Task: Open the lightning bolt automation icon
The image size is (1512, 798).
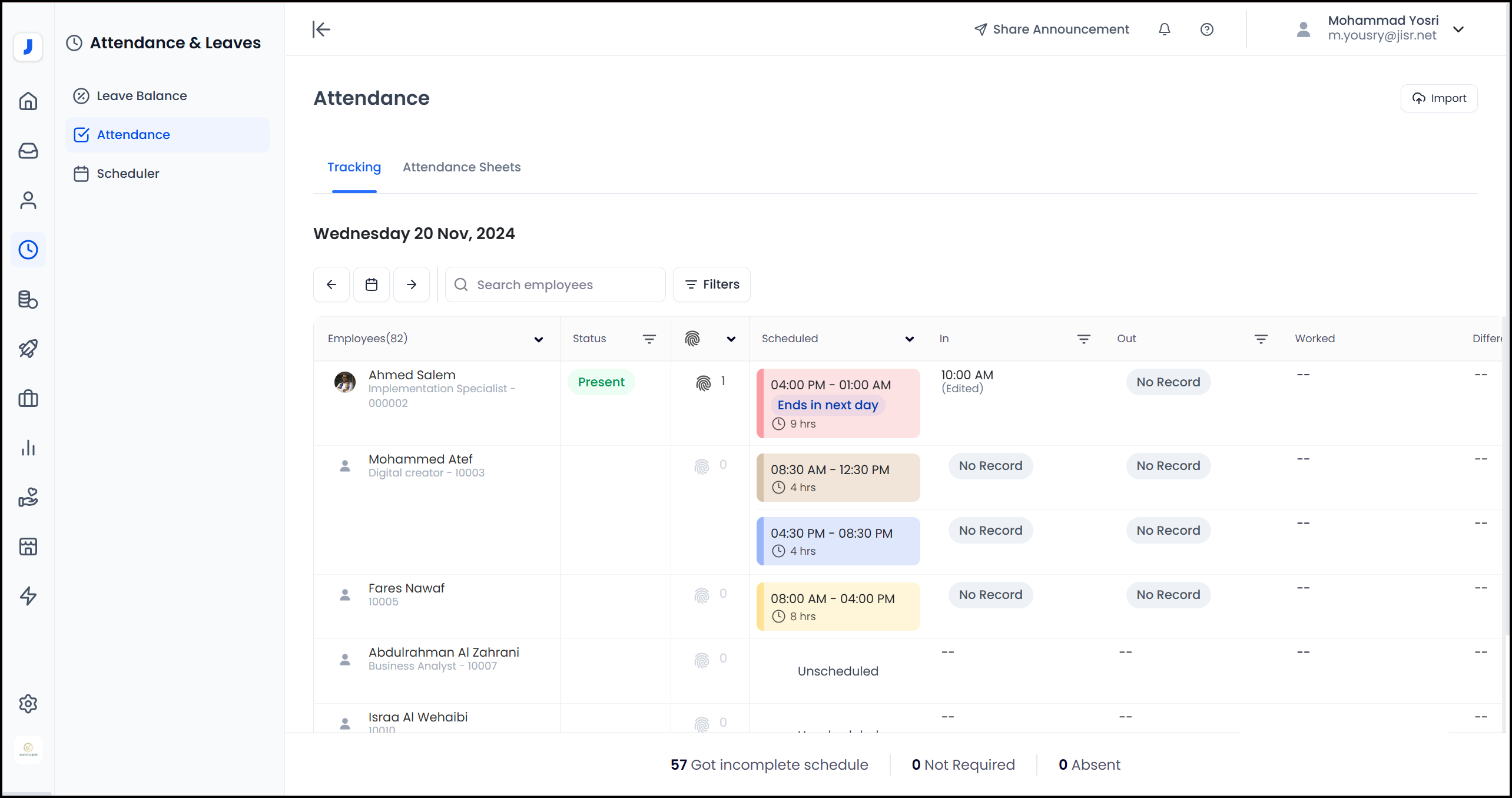Action: [28, 596]
